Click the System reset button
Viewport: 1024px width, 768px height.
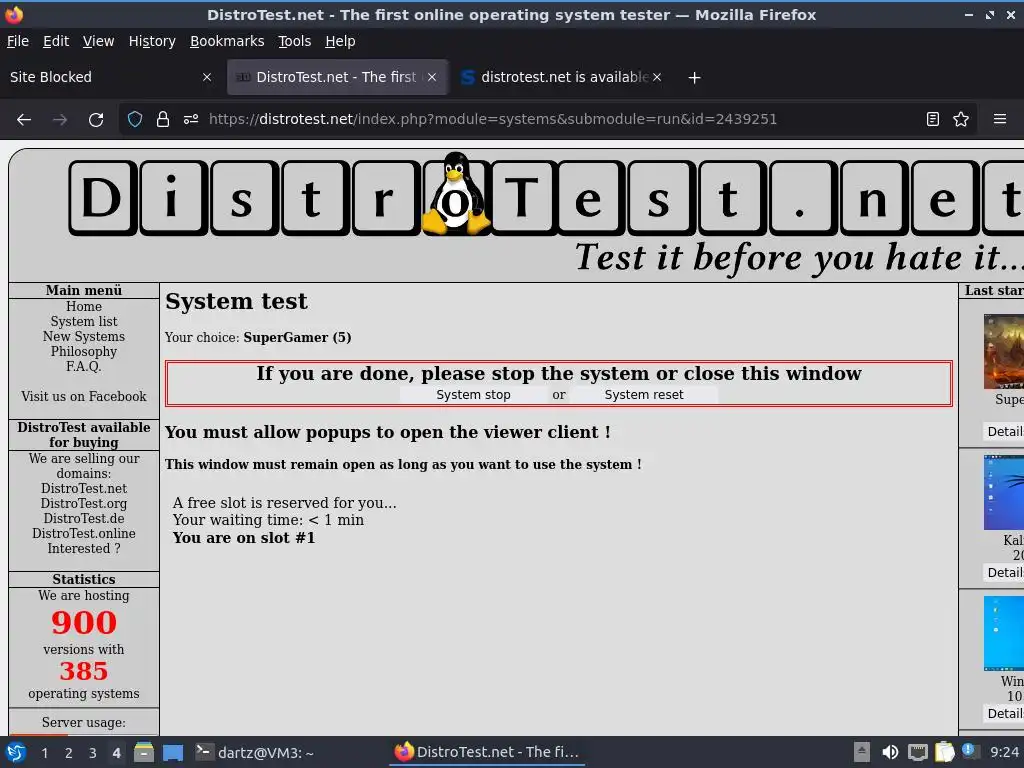[644, 394]
